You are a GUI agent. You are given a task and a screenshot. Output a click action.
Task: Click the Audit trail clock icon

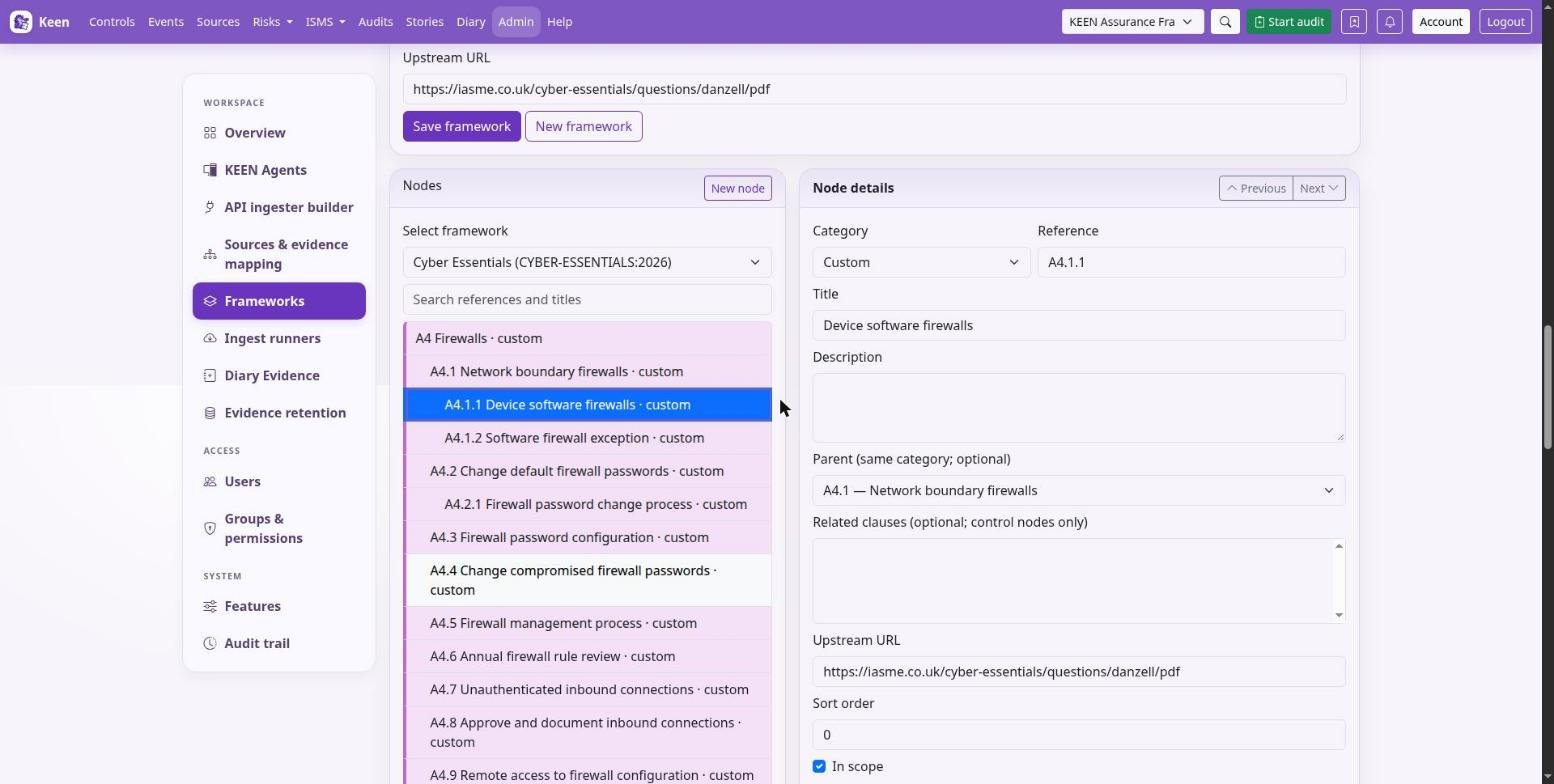[x=210, y=643]
